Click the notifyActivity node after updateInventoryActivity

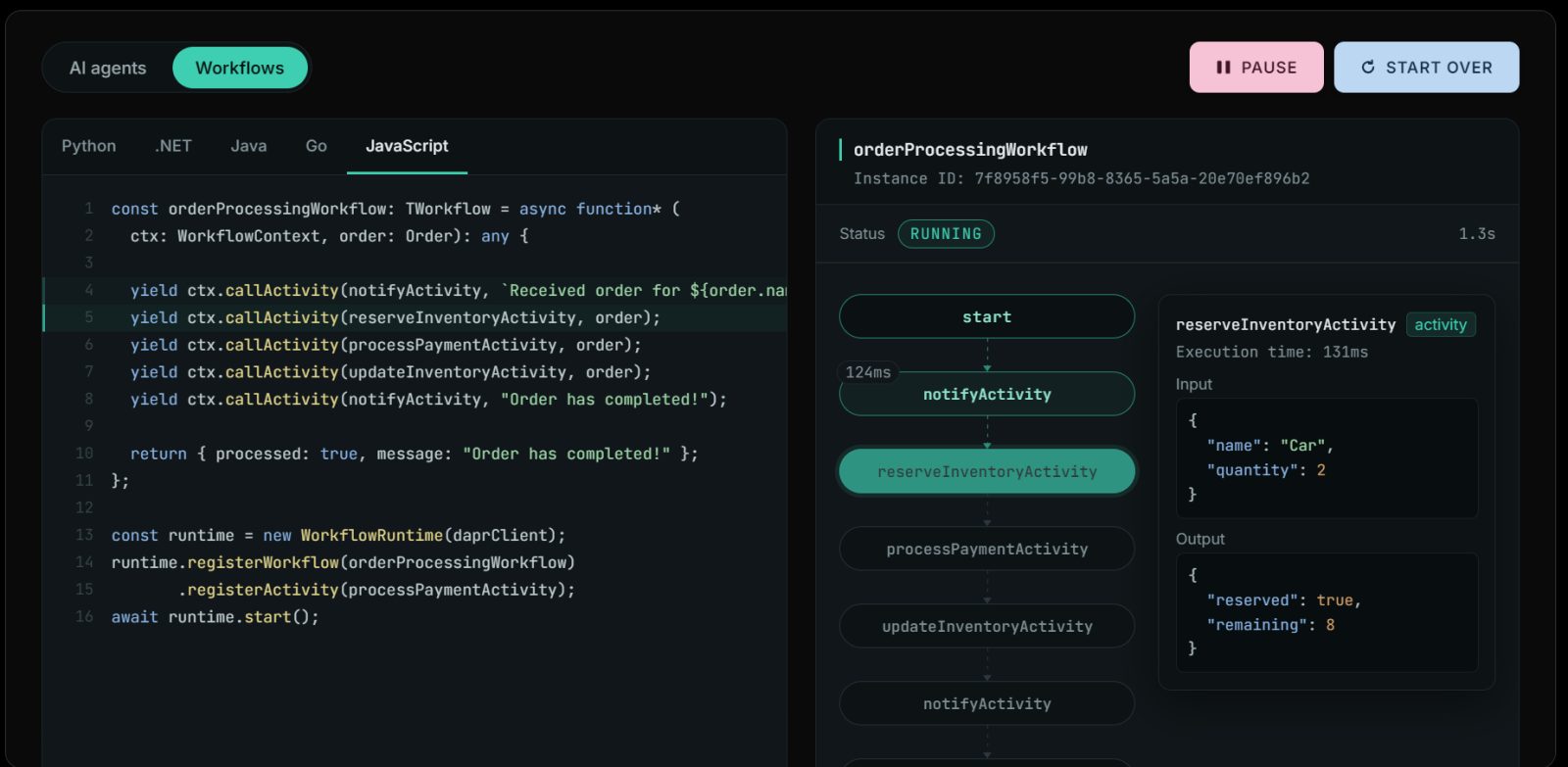[987, 703]
